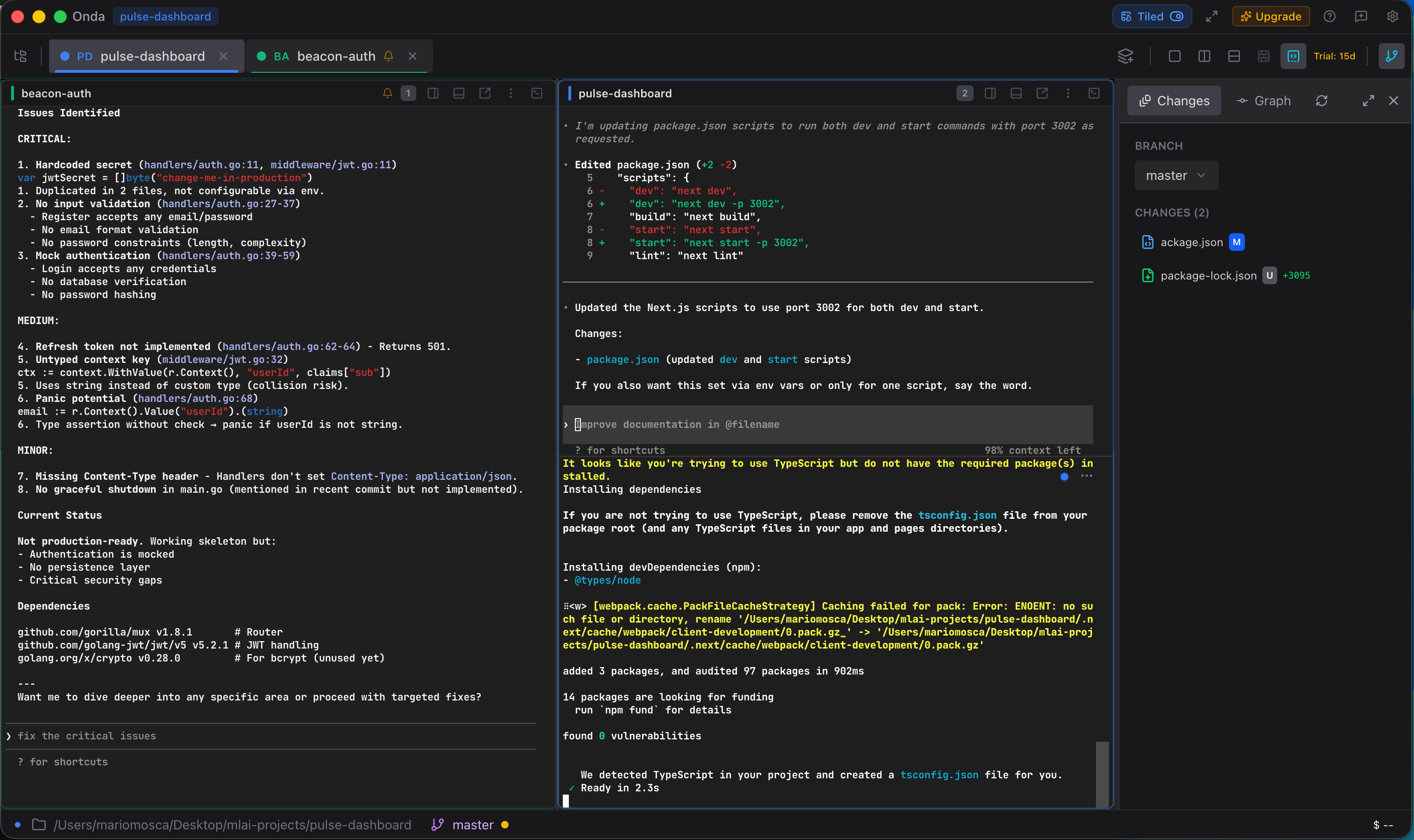Open the three-dot menu in beacon-auth pane
1414x840 pixels.
click(510, 93)
